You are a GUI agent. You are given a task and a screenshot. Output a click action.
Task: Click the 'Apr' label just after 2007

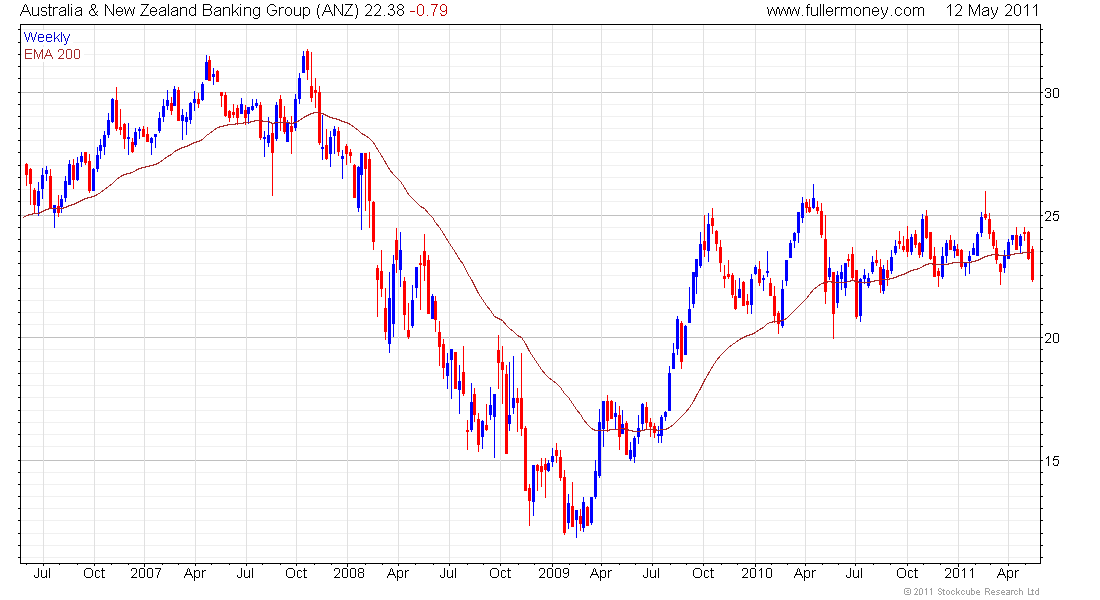pos(194,573)
